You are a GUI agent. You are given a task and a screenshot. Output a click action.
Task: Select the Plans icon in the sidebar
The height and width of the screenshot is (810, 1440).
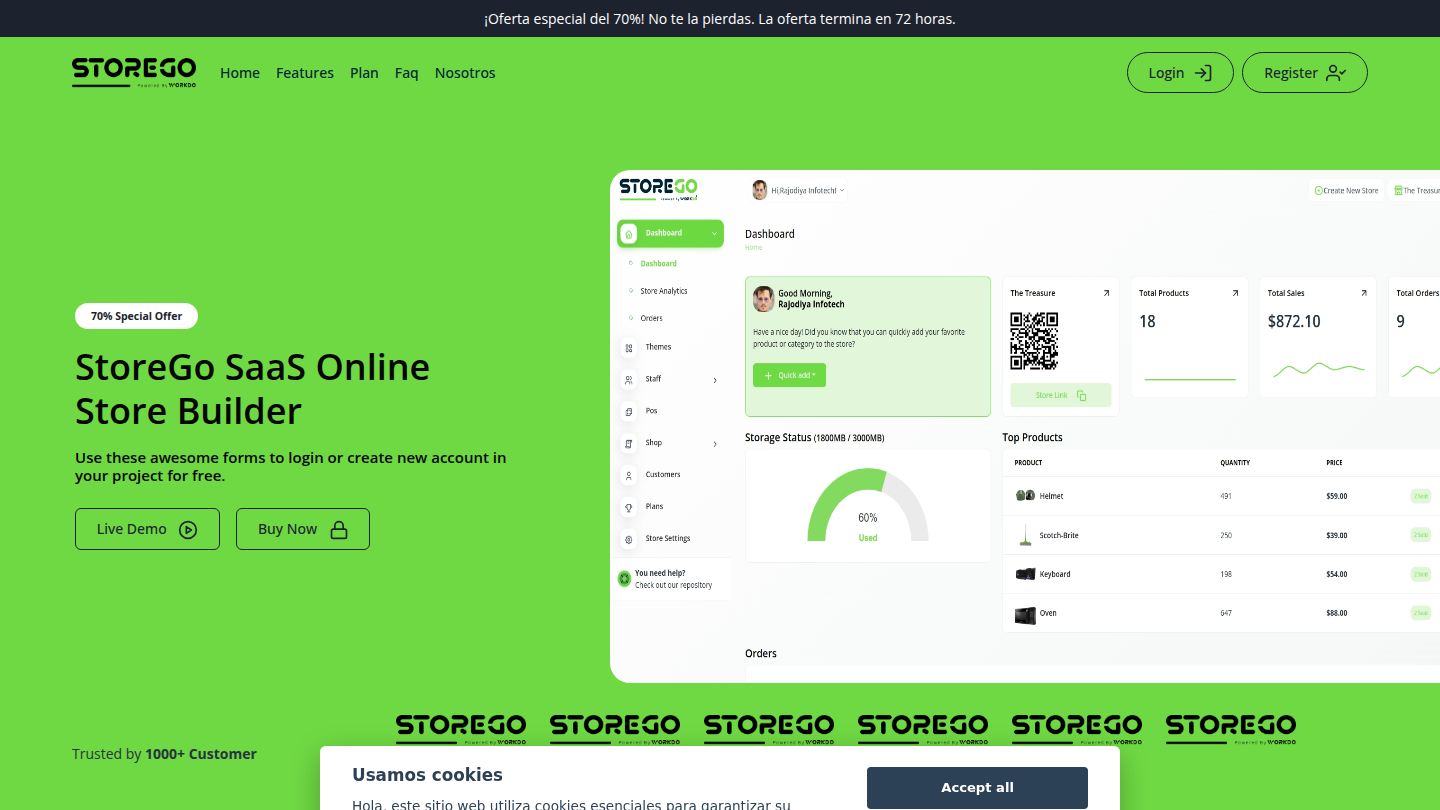tap(630, 506)
